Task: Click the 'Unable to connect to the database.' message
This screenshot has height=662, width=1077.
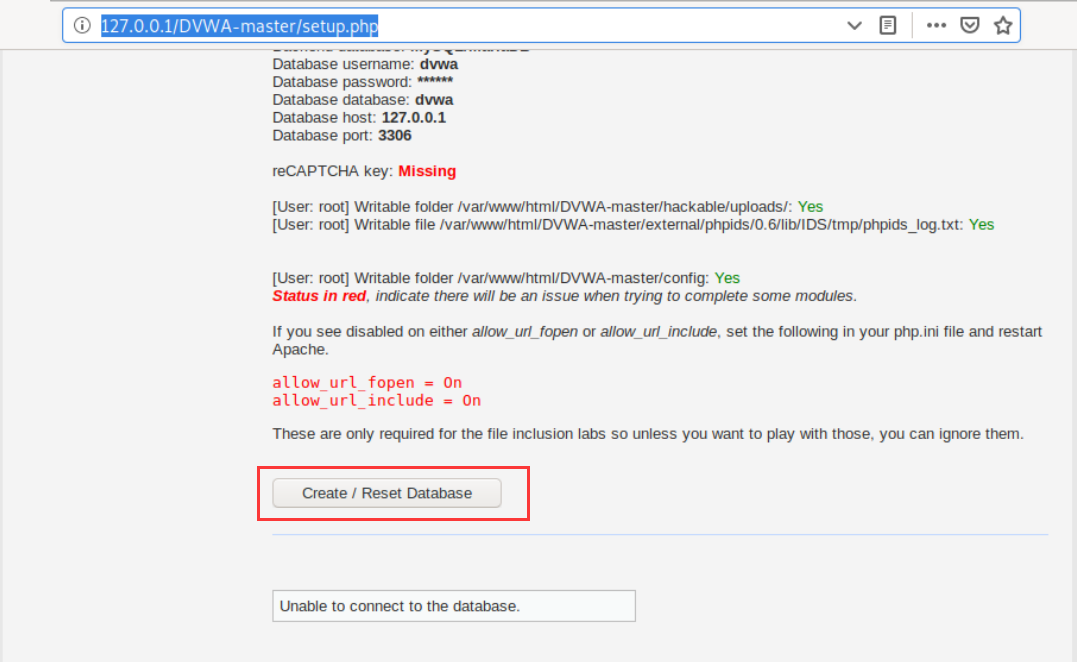Action: click(x=453, y=606)
